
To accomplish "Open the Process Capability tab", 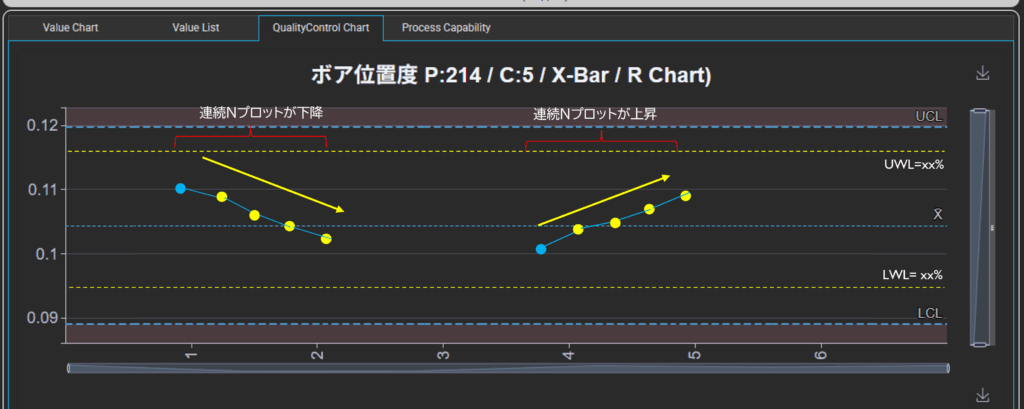I will (x=446, y=28).
